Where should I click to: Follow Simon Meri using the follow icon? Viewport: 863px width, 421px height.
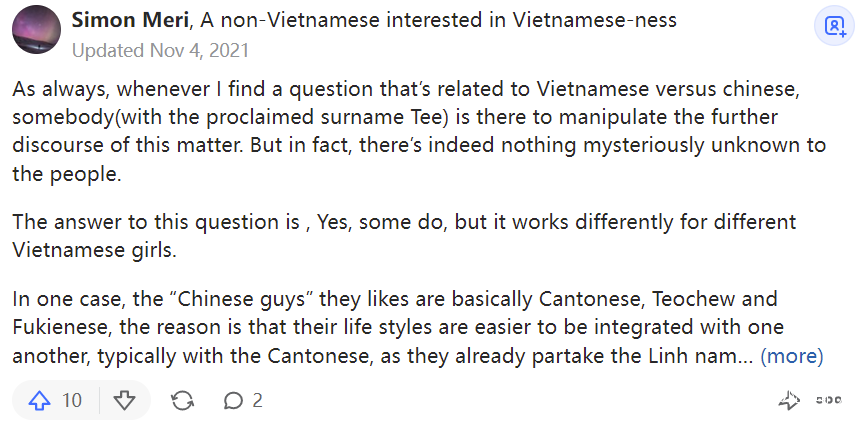tap(832, 26)
